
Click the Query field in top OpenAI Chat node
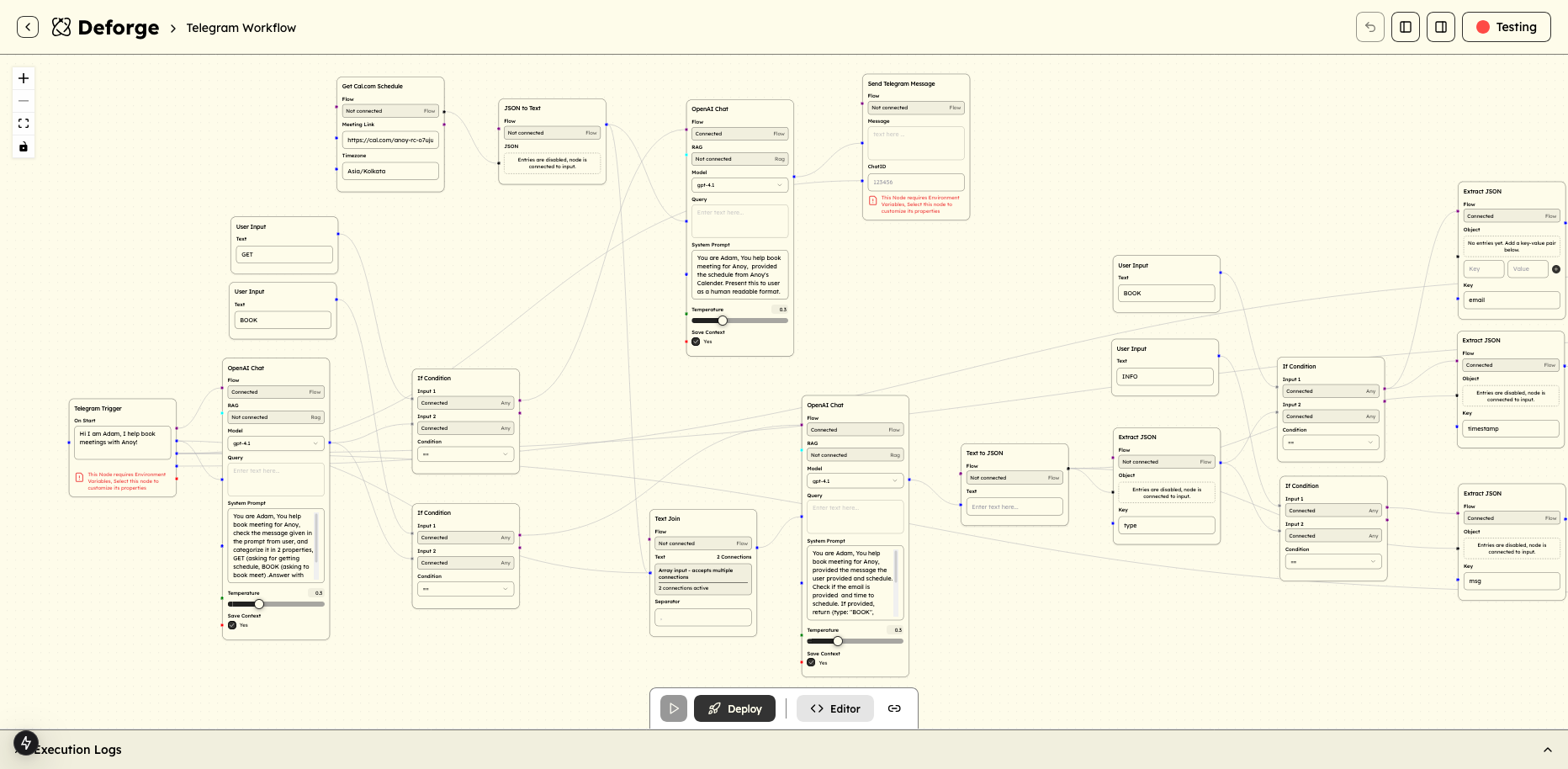(x=739, y=221)
